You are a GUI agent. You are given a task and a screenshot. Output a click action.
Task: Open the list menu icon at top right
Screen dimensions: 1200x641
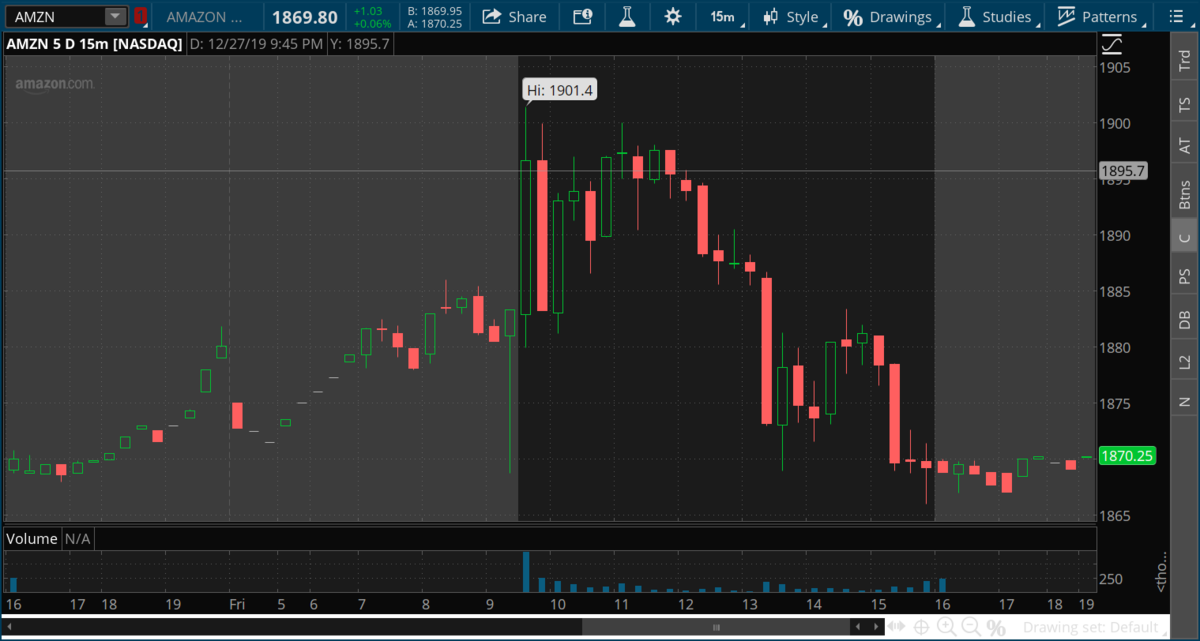pos(1174,16)
